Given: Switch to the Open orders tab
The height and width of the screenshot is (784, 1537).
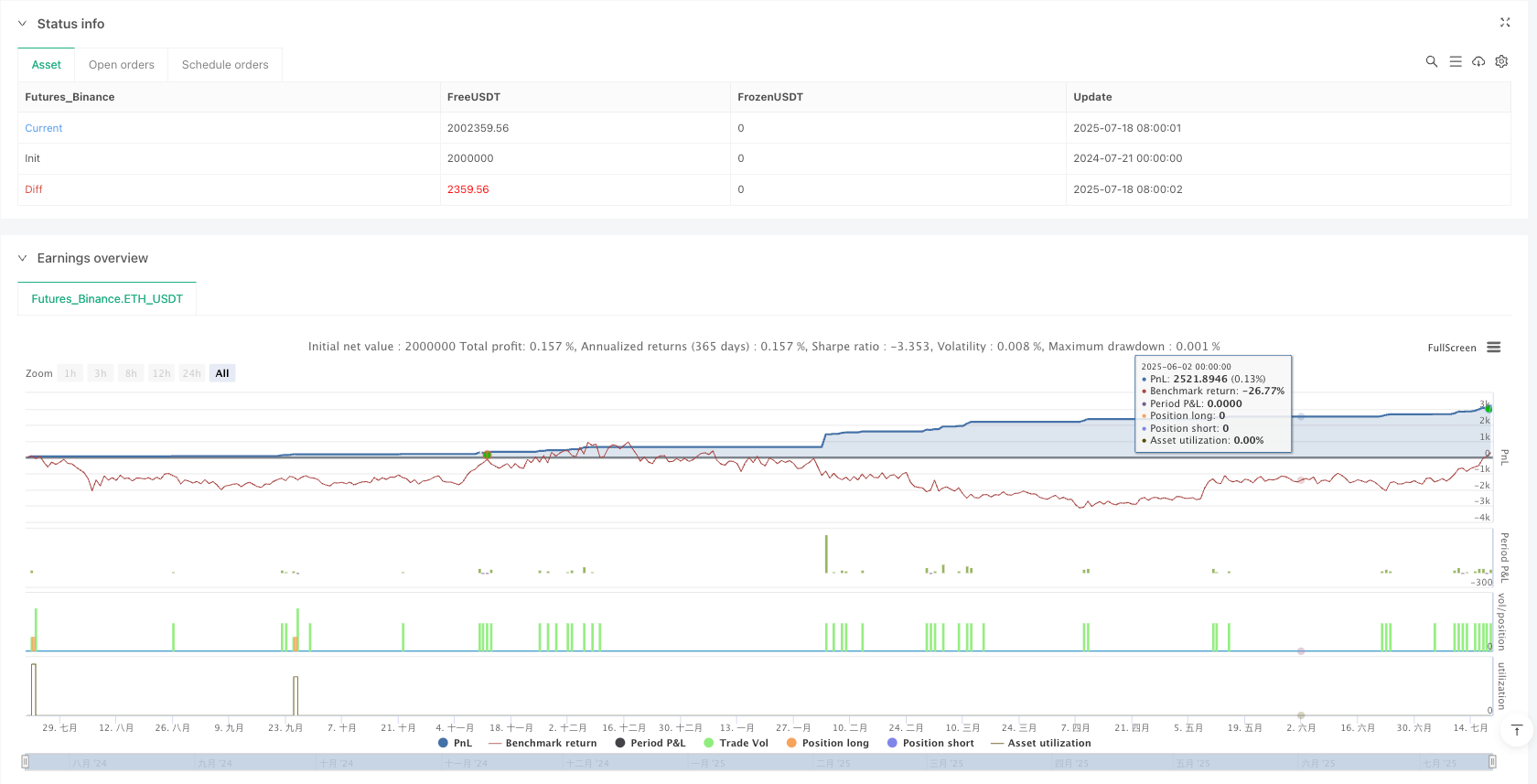Looking at the screenshot, I should point(122,65).
